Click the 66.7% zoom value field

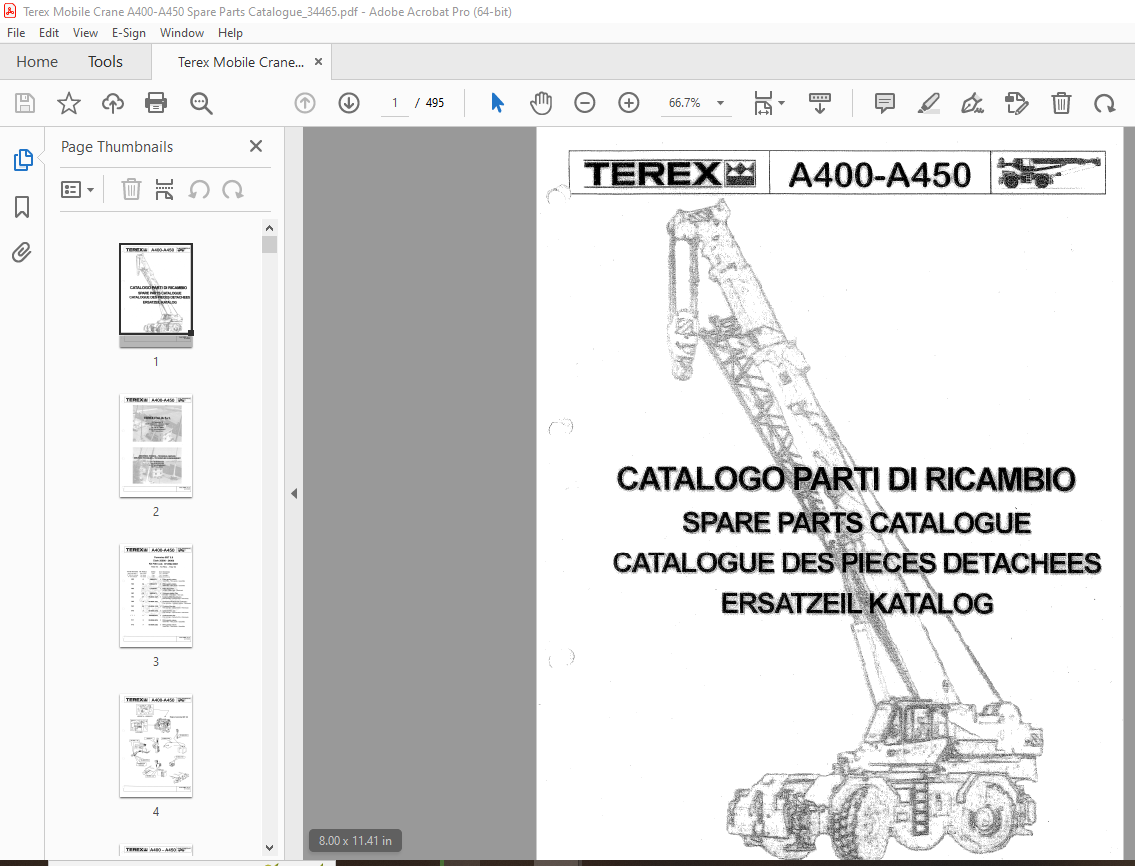click(x=685, y=103)
